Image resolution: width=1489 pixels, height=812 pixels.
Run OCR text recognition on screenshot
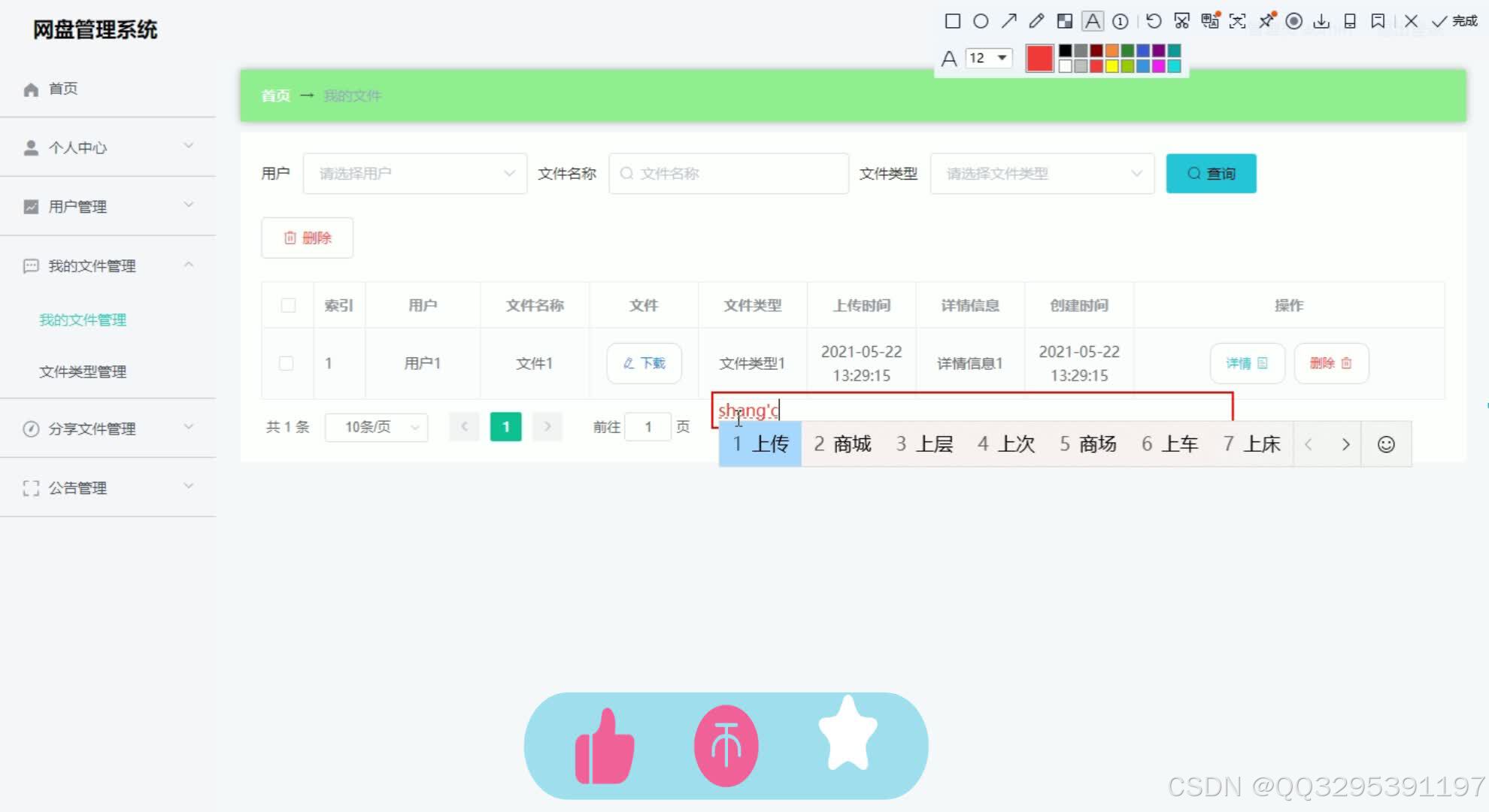tap(1238, 21)
